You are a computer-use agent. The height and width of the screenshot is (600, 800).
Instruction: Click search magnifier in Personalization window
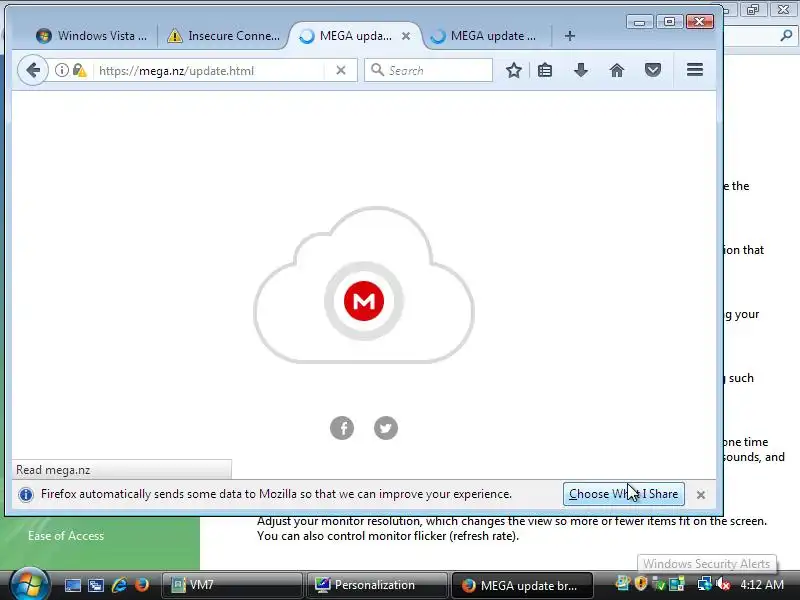pos(786,35)
